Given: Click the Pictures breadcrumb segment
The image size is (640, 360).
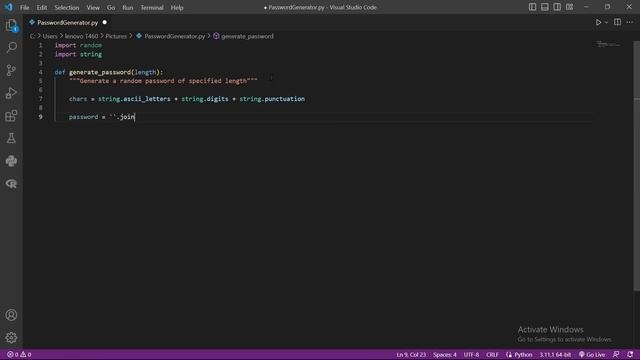Looking at the screenshot, I should [116, 36].
